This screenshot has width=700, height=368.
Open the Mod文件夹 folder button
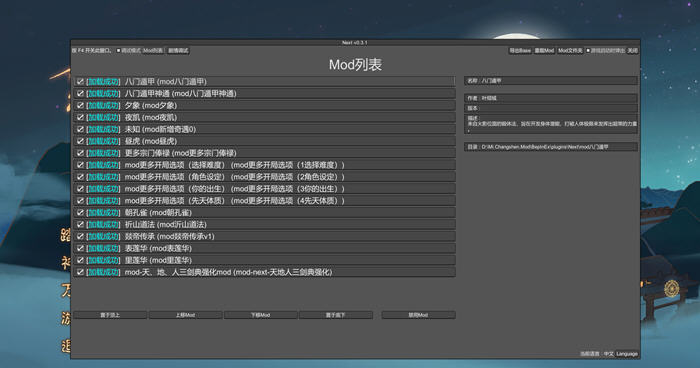coord(570,51)
